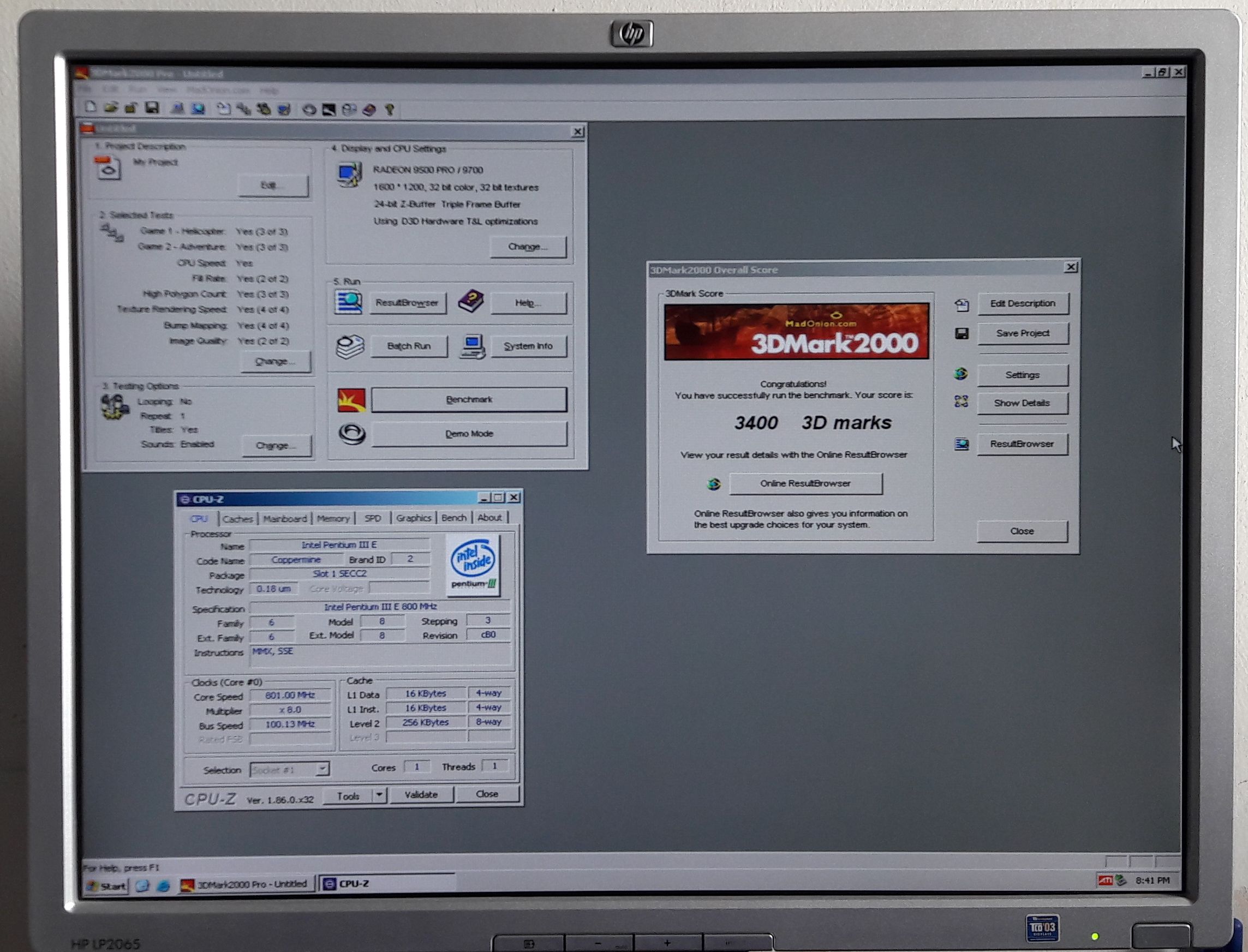This screenshot has width=1248, height=952.
Task: Click the red star icon beside Benchmark
Action: coord(351,400)
